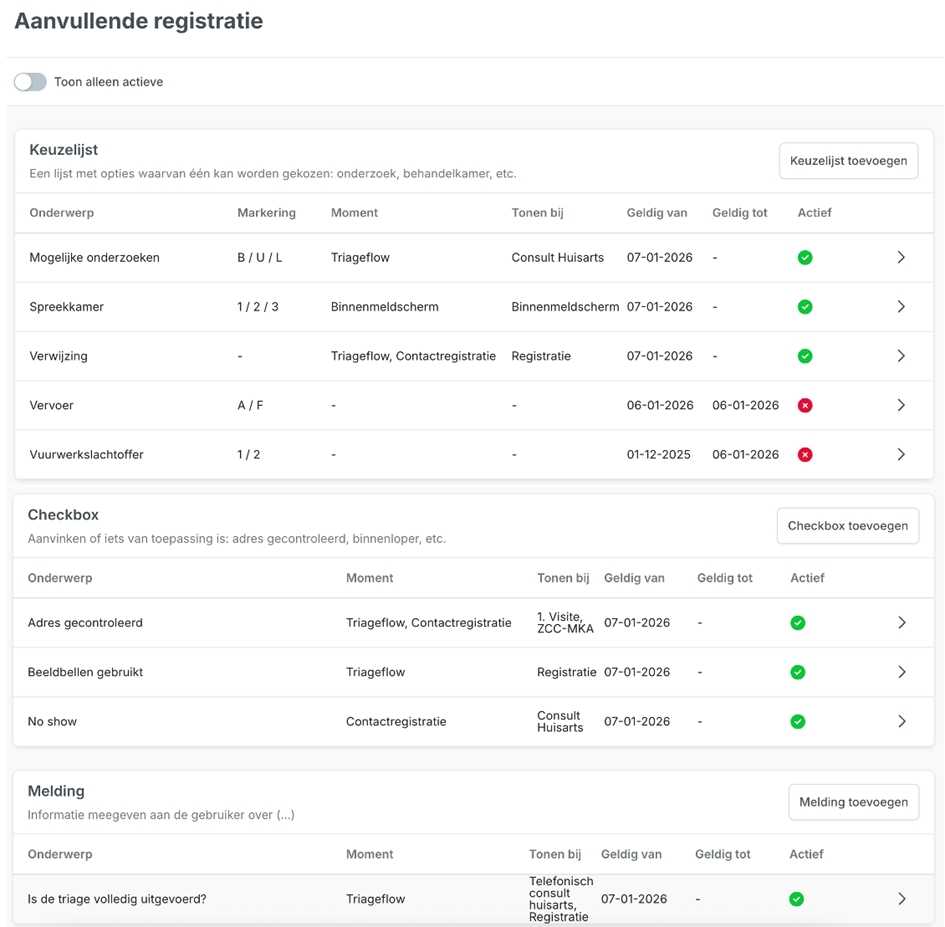Toggle the 'Toon alleen actieve' switch
This screenshot has width=945, height=927.
pyautogui.click(x=30, y=82)
